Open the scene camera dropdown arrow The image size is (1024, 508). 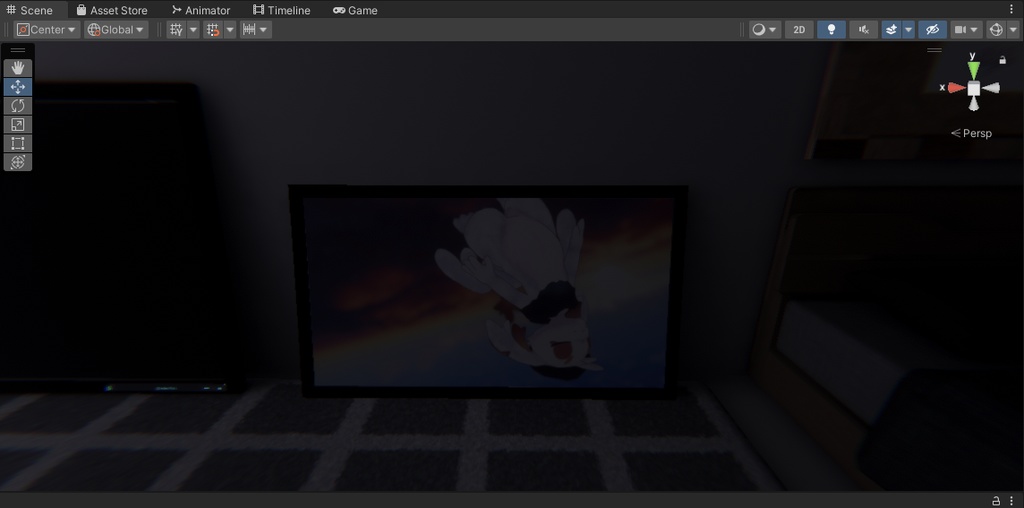point(975,29)
